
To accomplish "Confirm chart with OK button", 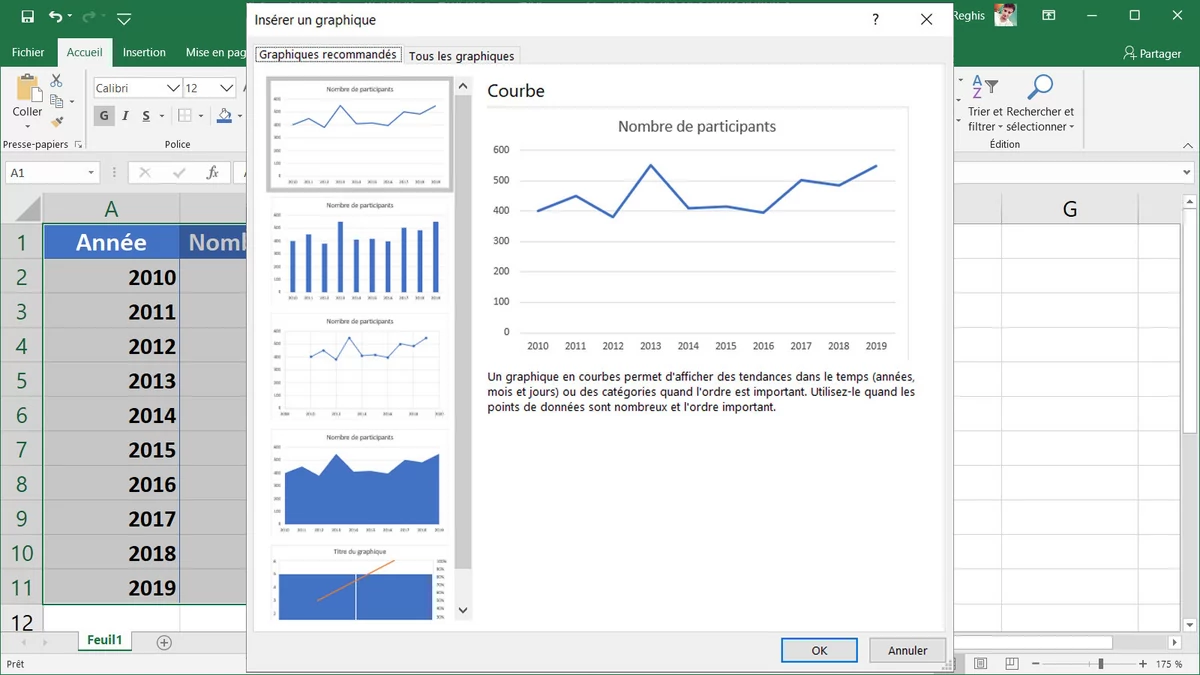I will [x=819, y=650].
